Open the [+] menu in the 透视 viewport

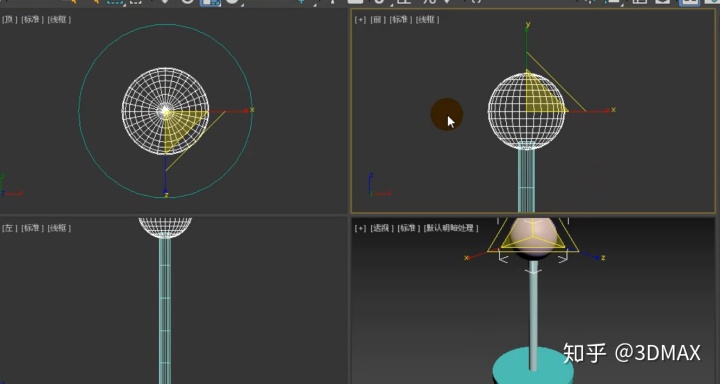pyautogui.click(x=360, y=228)
